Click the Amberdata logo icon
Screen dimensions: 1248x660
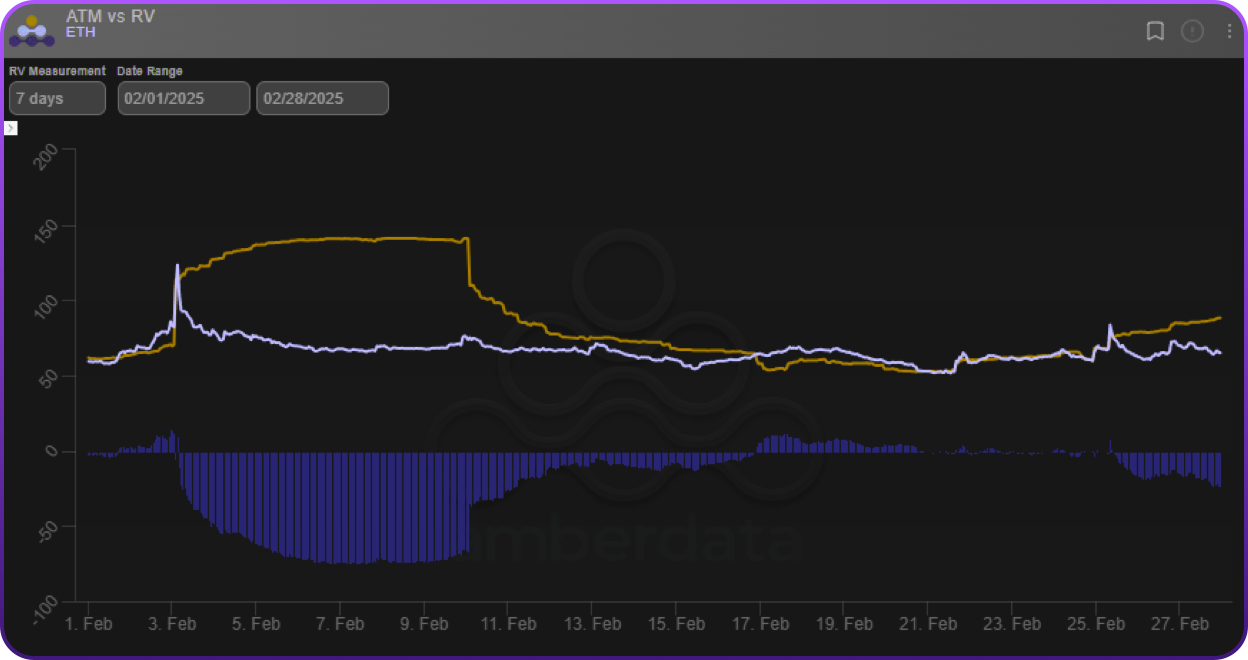(x=31, y=31)
